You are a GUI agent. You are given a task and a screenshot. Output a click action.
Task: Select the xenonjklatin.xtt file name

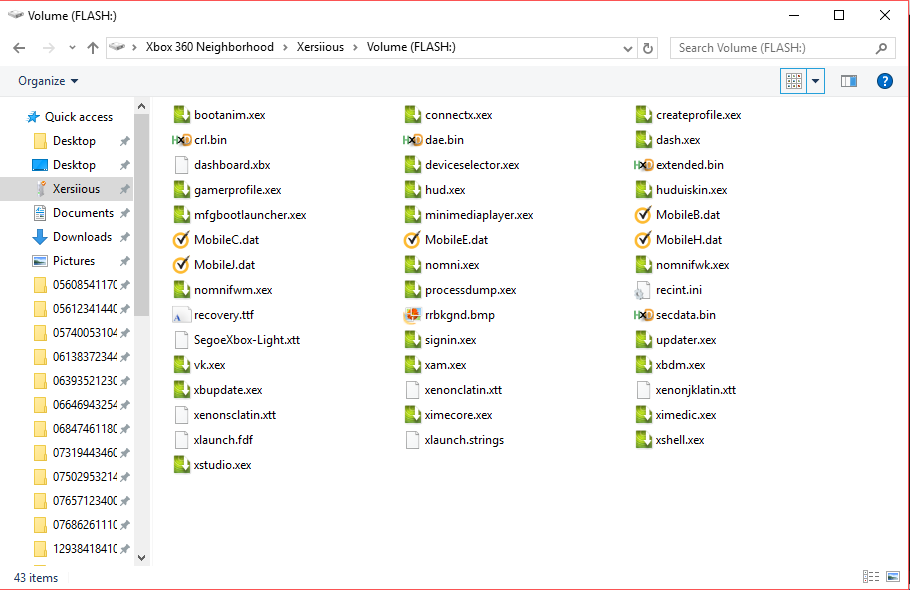click(695, 390)
